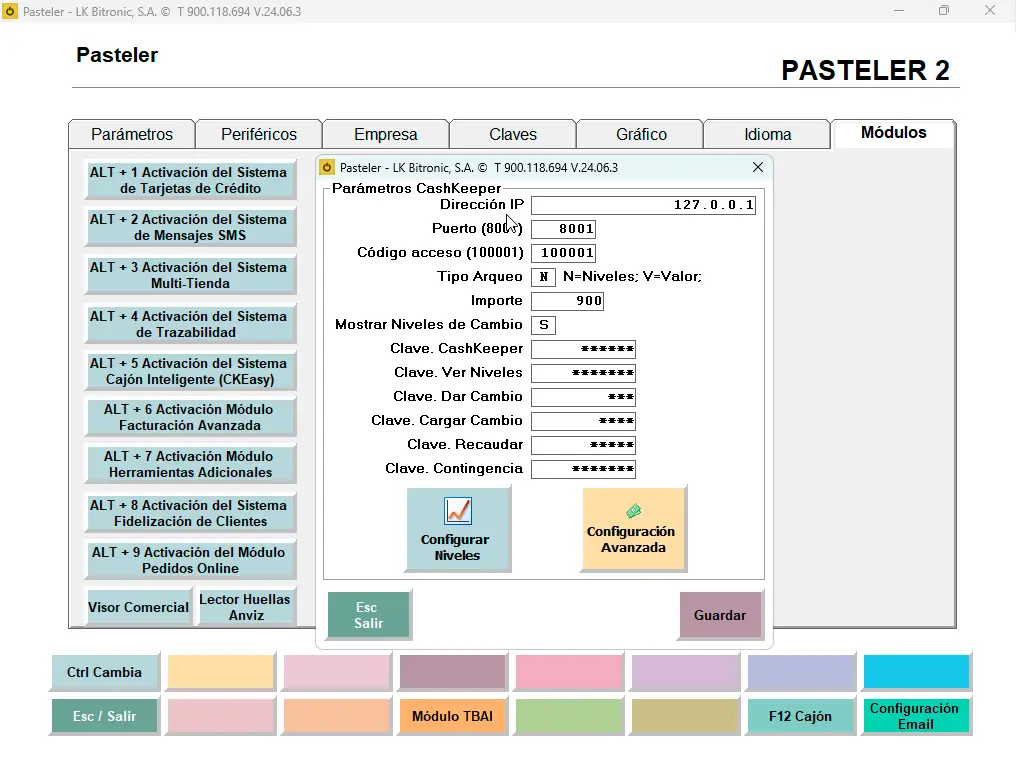Click ALT + 6 Módulo Facturación Avanzada
Image resolution: width=1016 pixels, height=783 pixels.
(190, 417)
